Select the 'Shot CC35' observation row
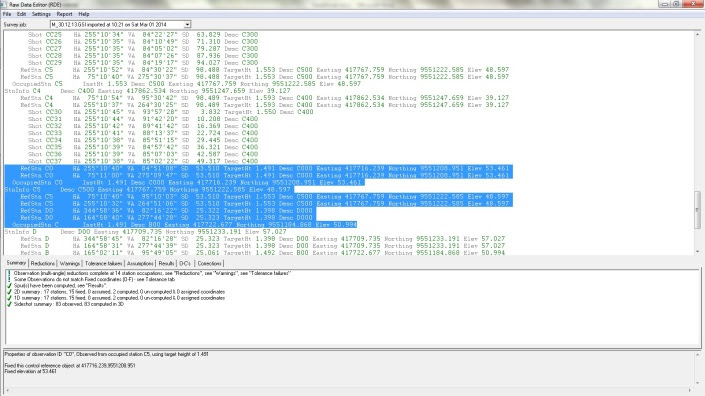 (143, 147)
